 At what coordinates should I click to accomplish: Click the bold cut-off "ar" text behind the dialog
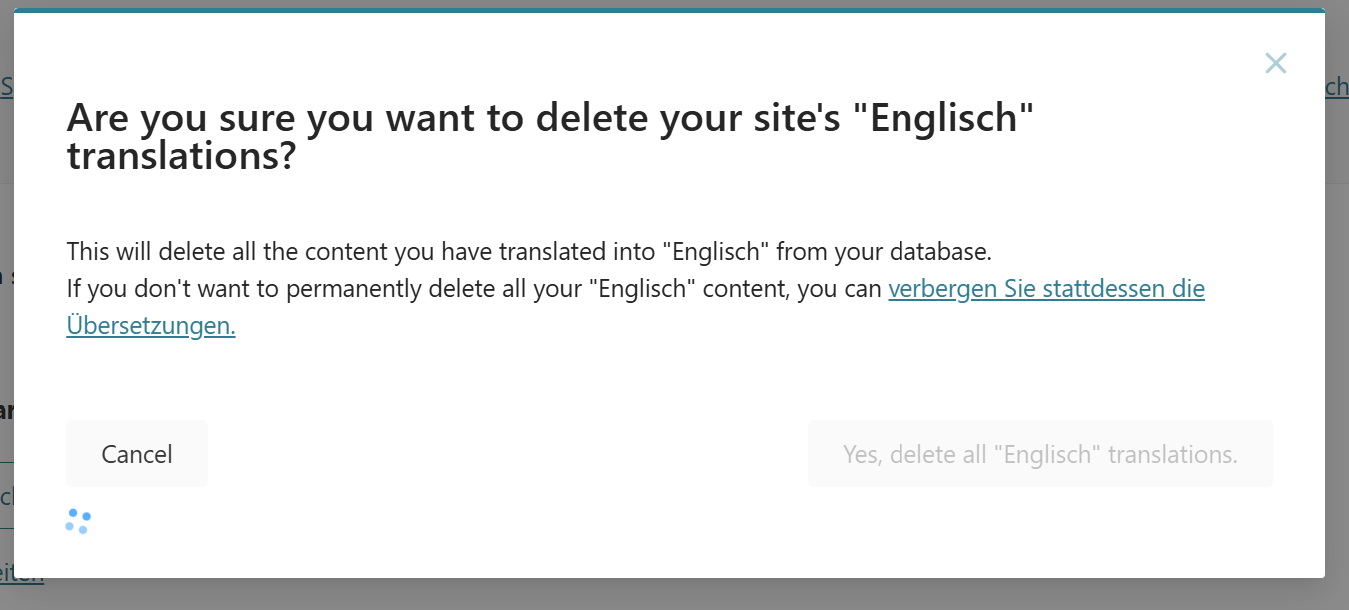6,411
